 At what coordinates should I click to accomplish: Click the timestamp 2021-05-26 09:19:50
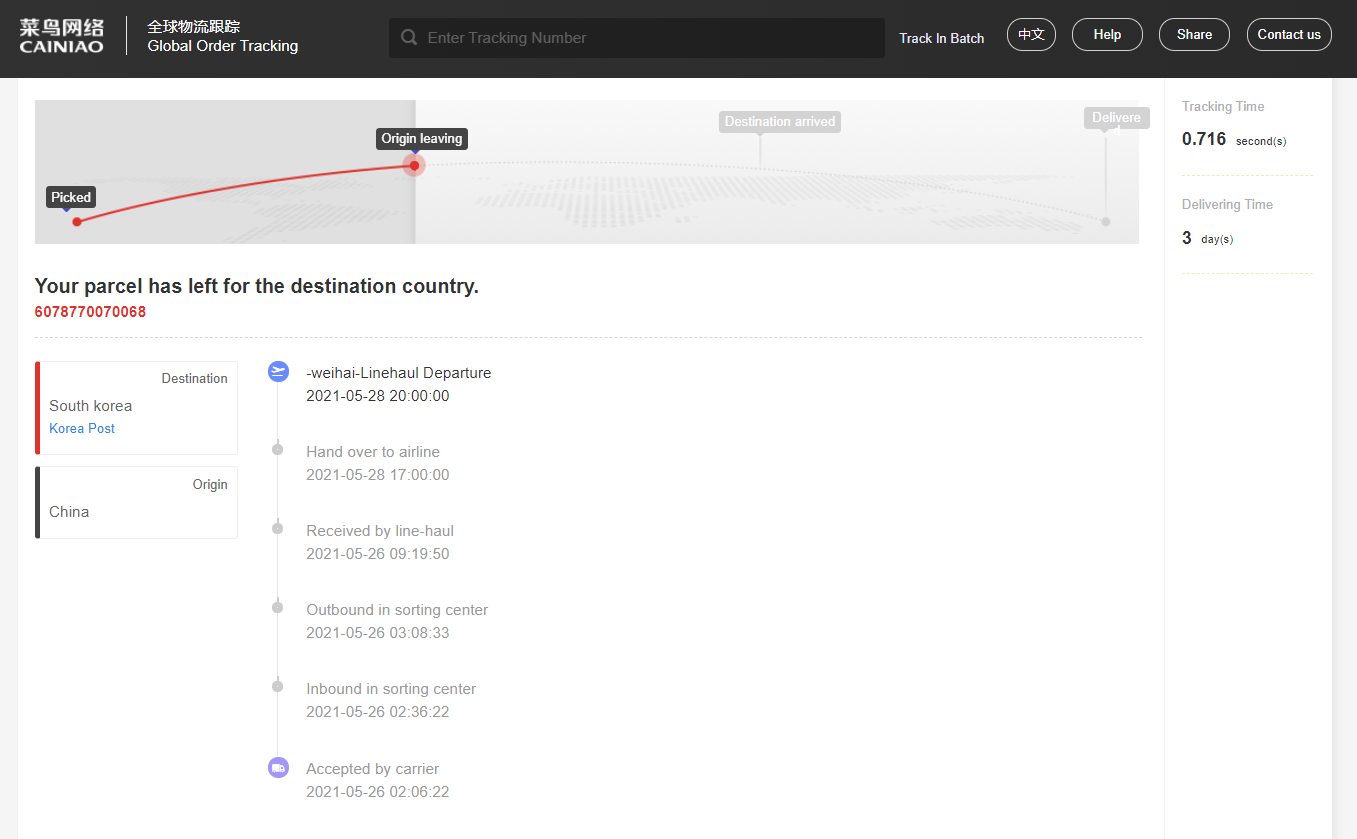point(378,554)
